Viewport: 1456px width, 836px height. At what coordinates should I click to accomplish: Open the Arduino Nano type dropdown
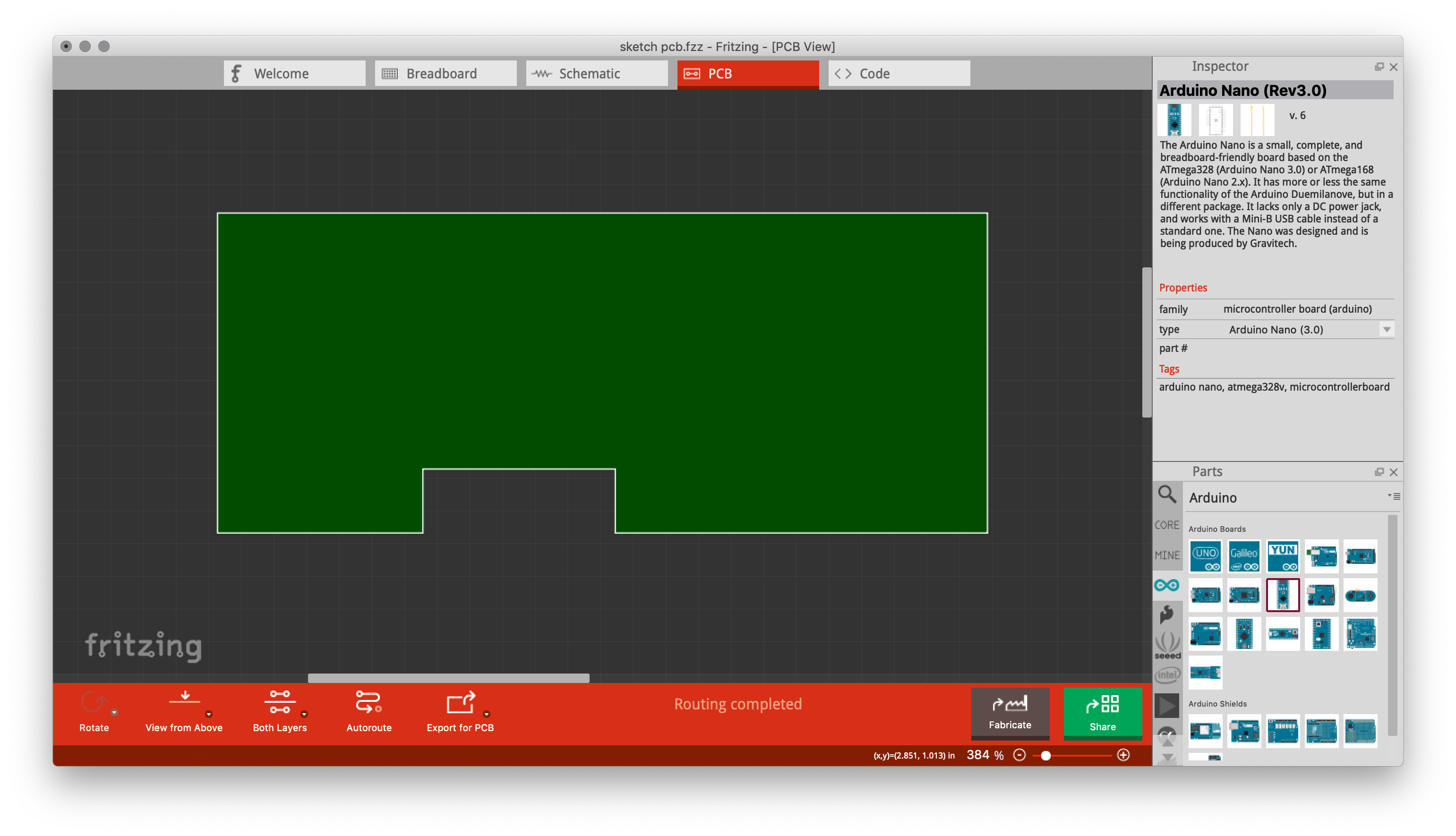(x=1387, y=330)
